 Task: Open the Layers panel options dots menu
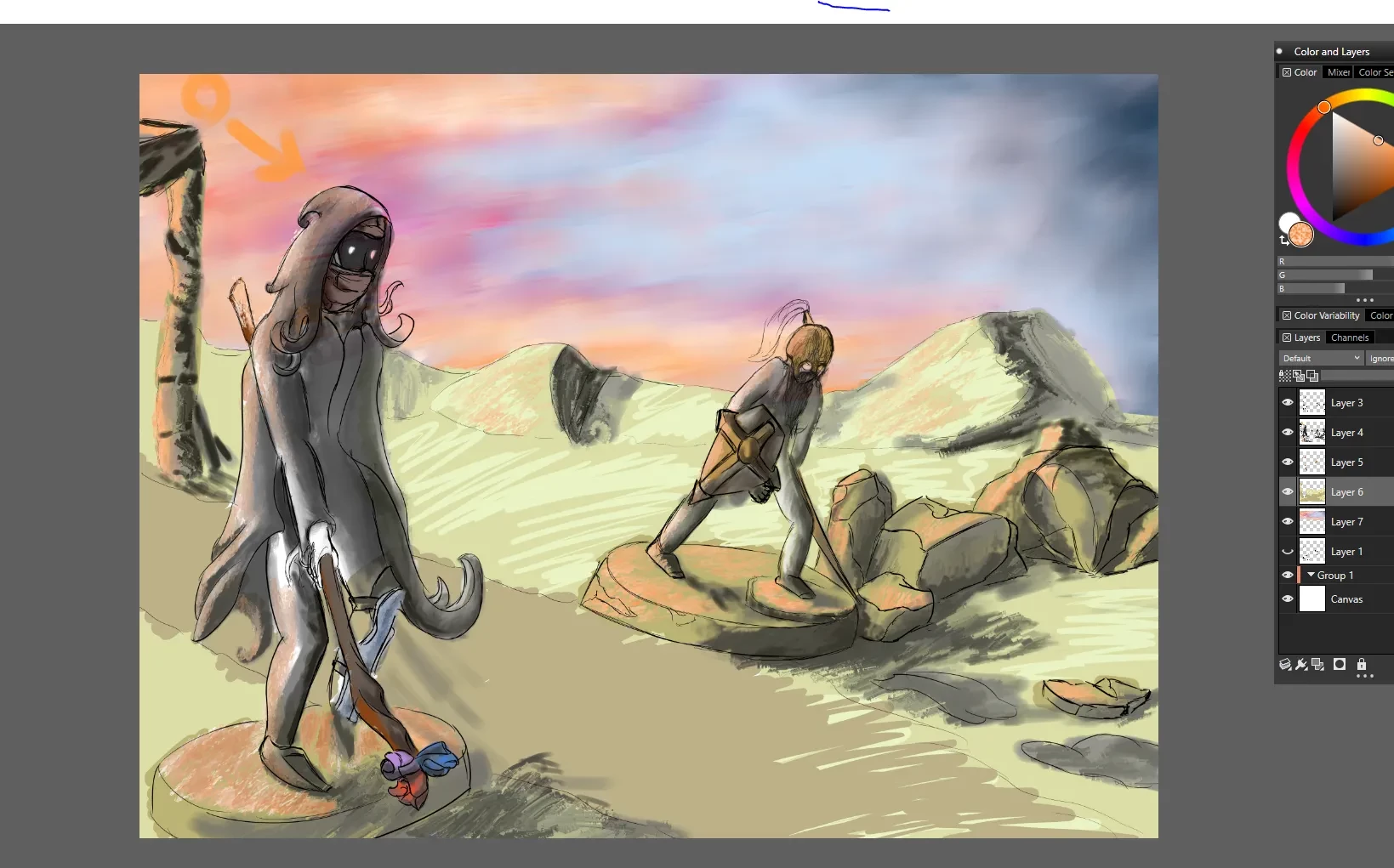(1364, 677)
